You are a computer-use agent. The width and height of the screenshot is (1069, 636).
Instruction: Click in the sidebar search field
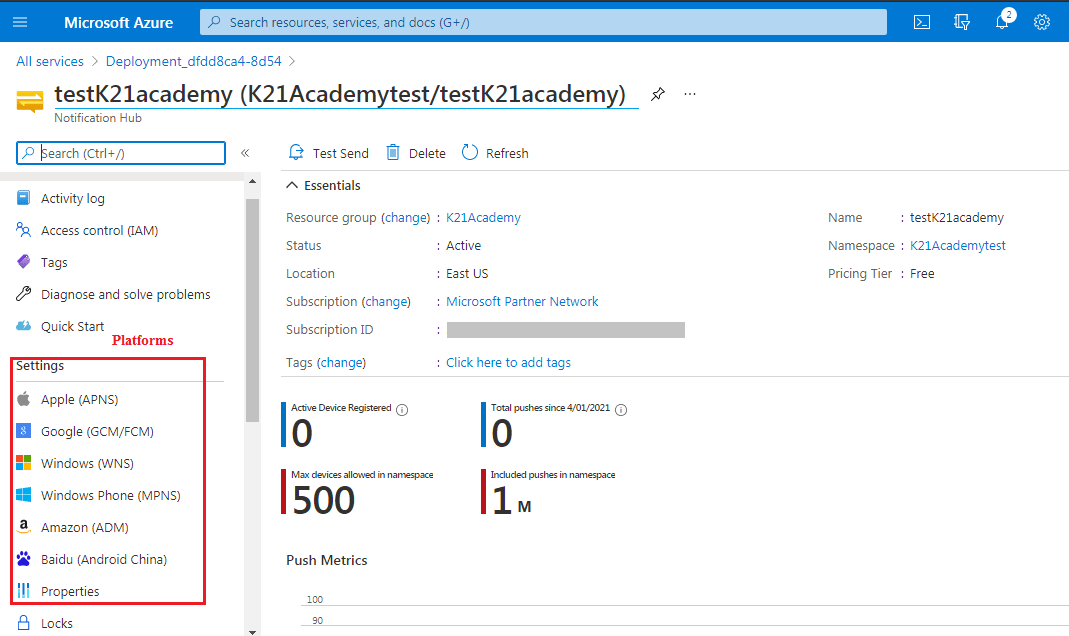click(x=120, y=153)
